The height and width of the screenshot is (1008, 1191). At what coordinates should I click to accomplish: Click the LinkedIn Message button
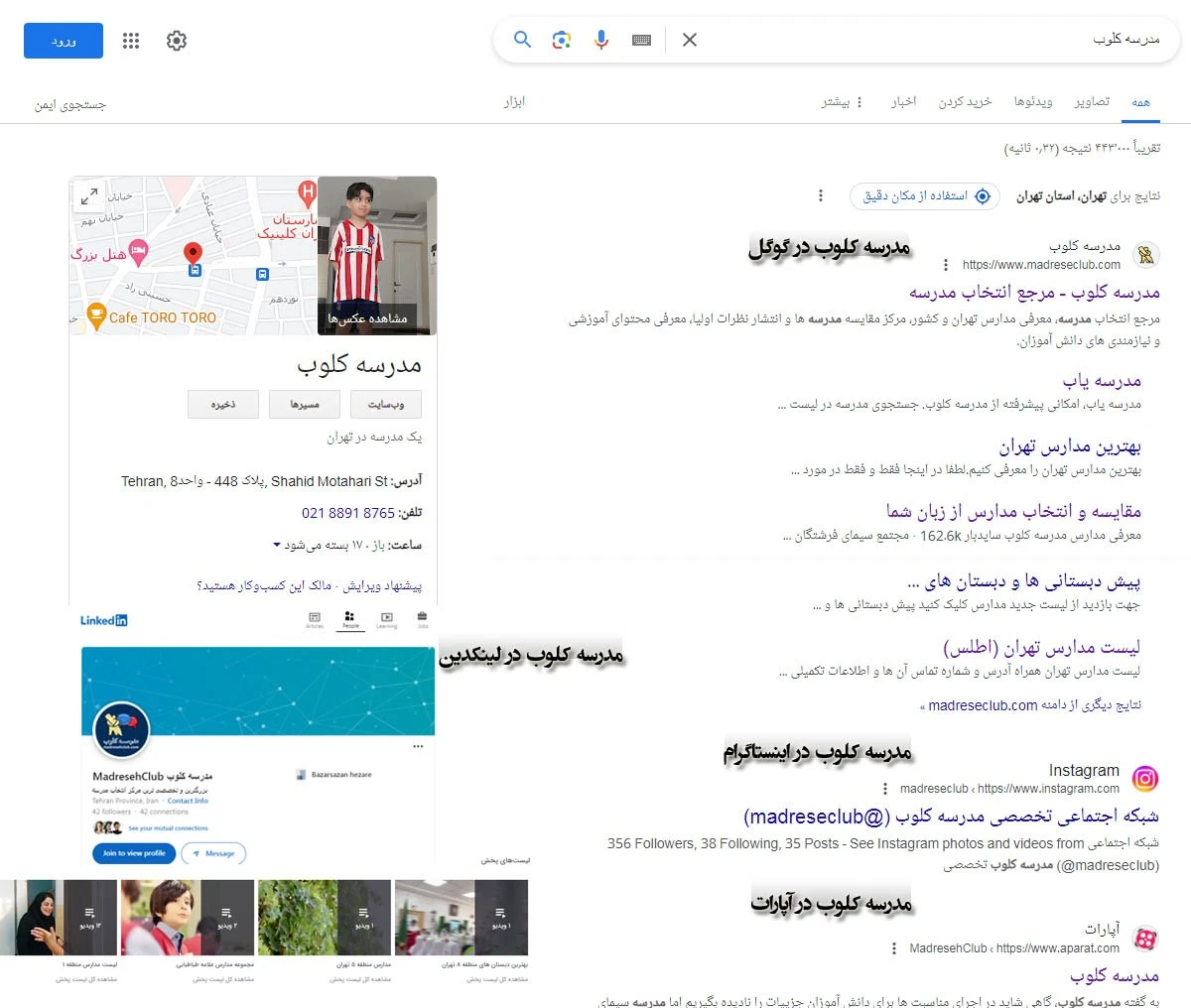point(214,853)
